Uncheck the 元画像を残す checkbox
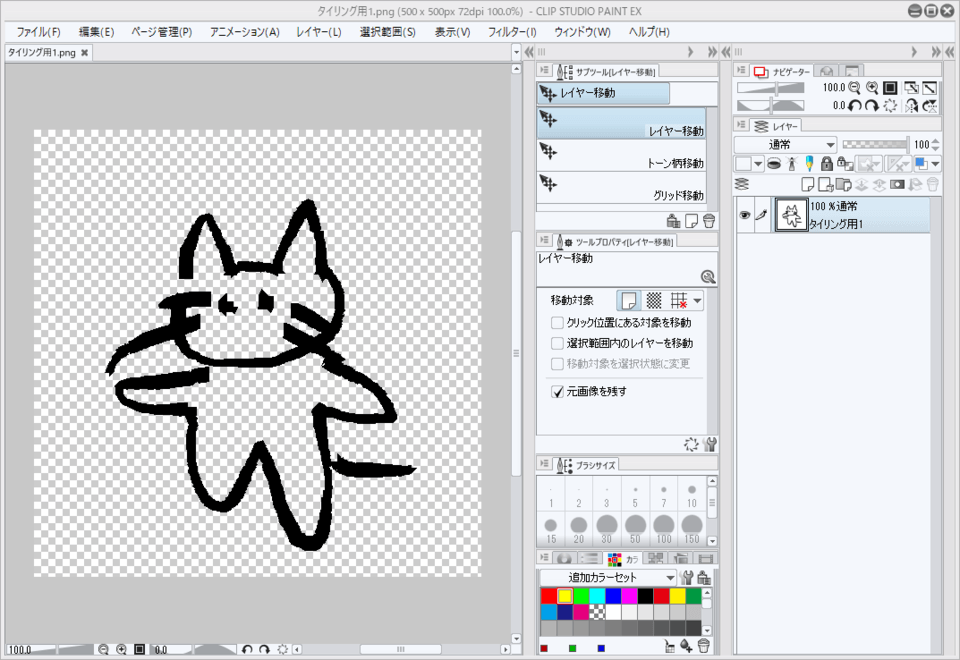Viewport: 960px width, 660px height. coord(557,392)
